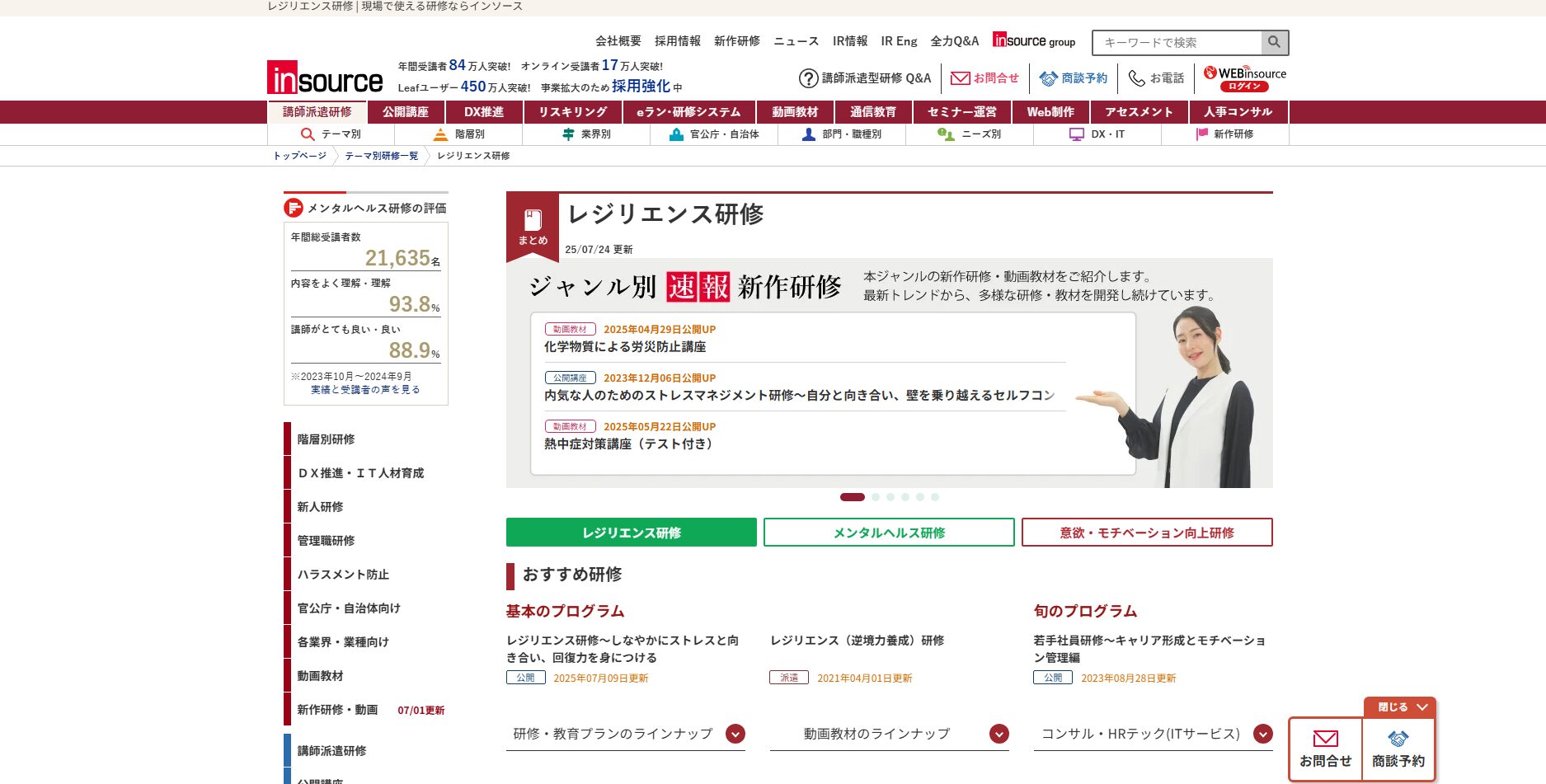Click the ニーズ別 icon
Viewport: 1546px width, 784px height.
(x=946, y=134)
